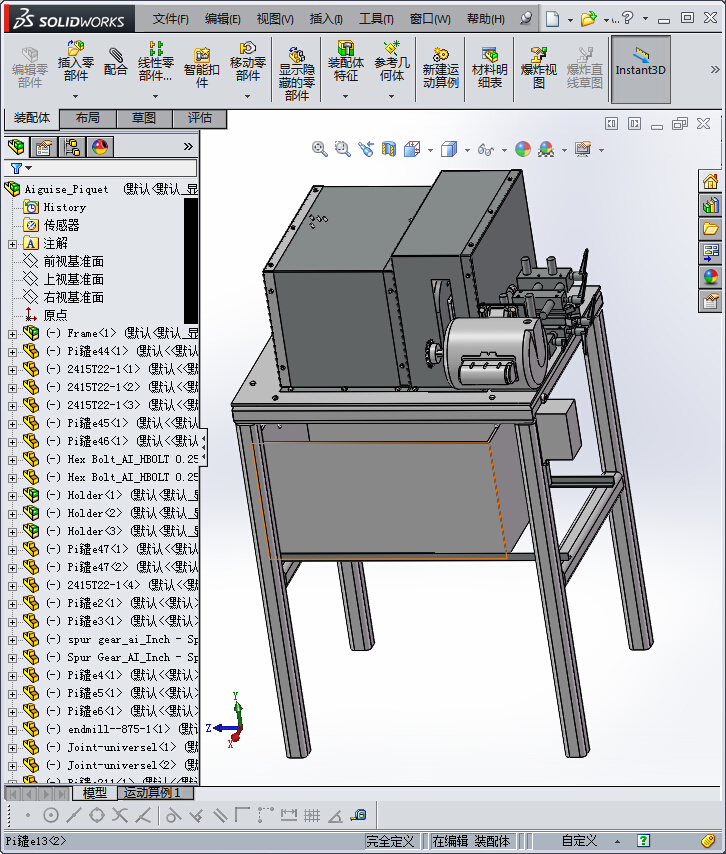The height and width of the screenshot is (854, 726).
Task: Expand the command ribbon overflow chevron
Action: click(715, 70)
